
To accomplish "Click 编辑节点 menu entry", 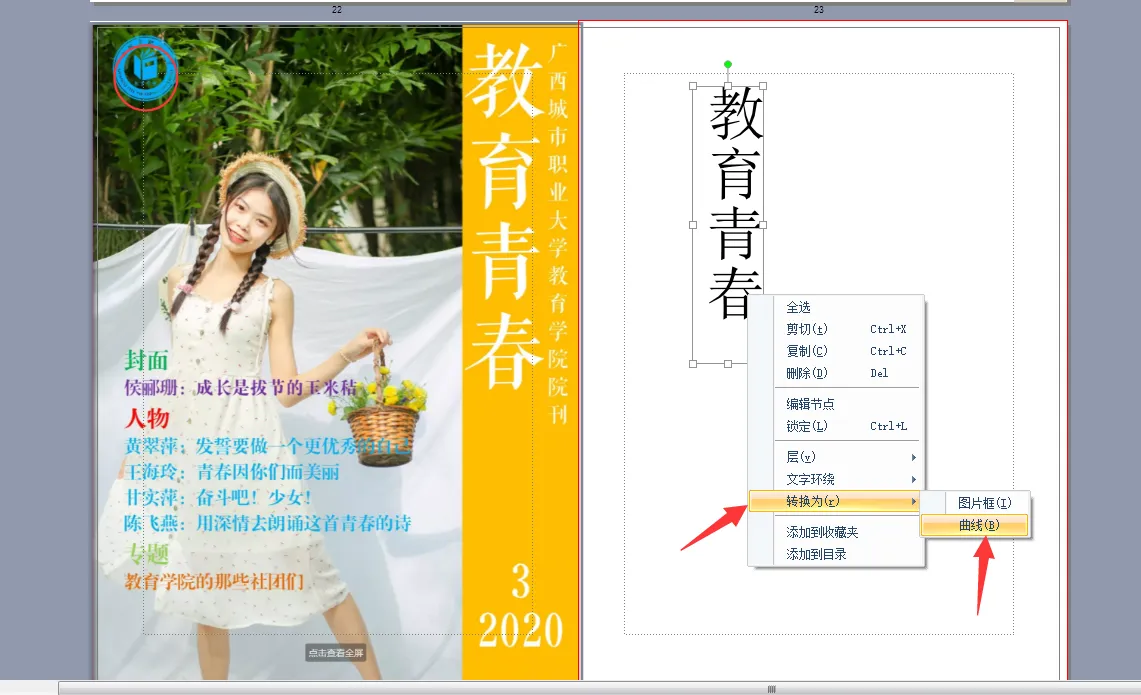I will point(836,404).
